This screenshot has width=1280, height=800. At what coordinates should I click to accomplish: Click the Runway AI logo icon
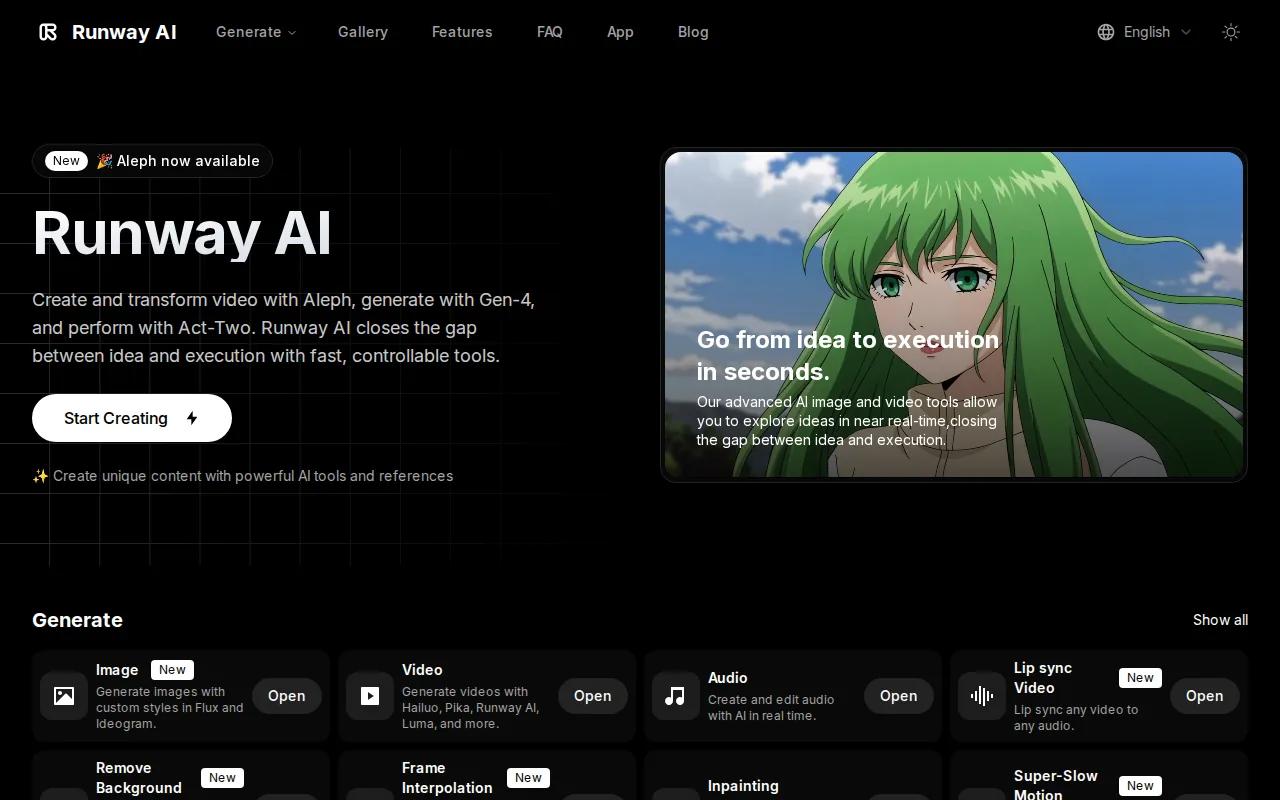point(48,32)
